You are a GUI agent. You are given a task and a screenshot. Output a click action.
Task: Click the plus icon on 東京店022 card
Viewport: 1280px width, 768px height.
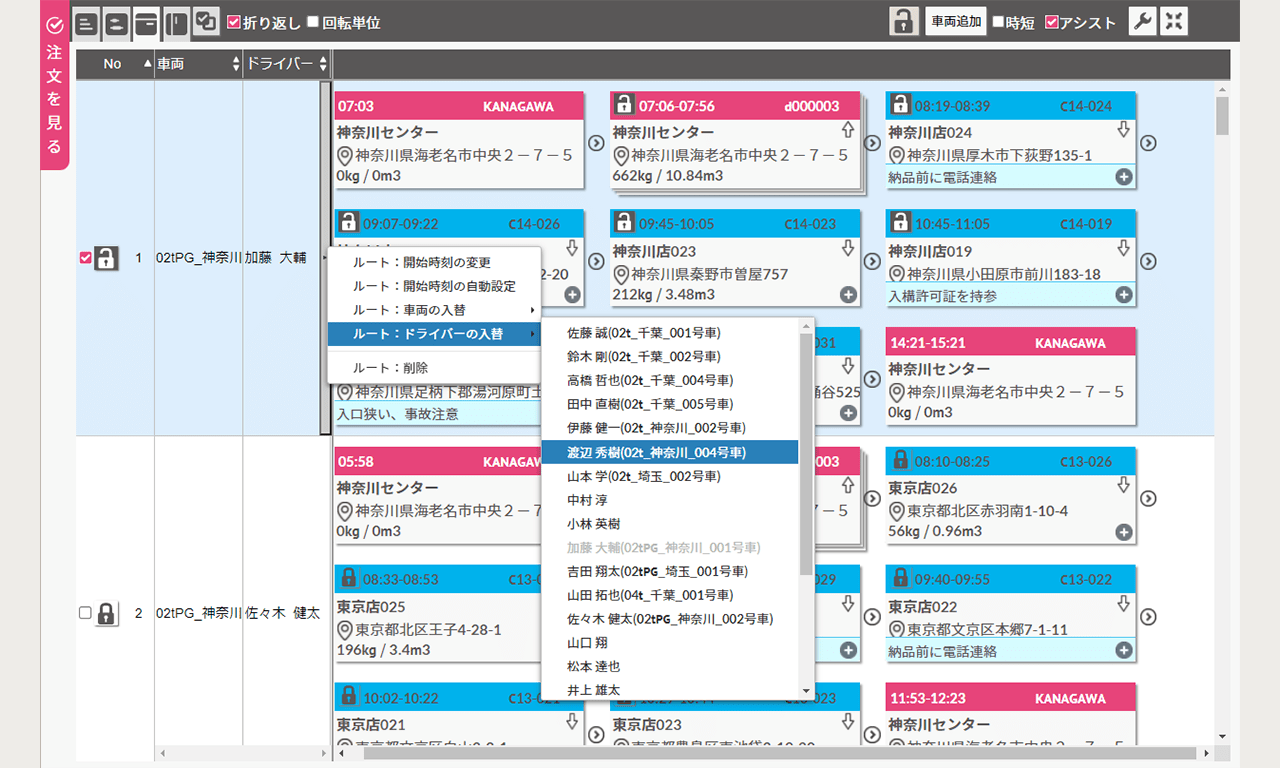point(1124,651)
